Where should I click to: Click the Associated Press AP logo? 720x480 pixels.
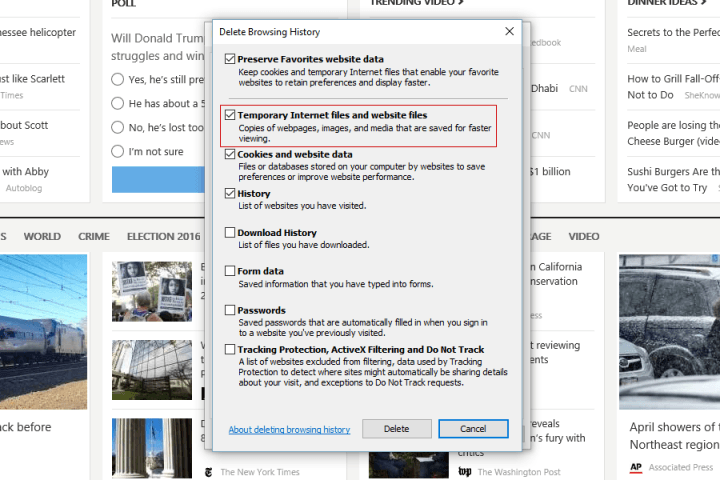click(636, 468)
